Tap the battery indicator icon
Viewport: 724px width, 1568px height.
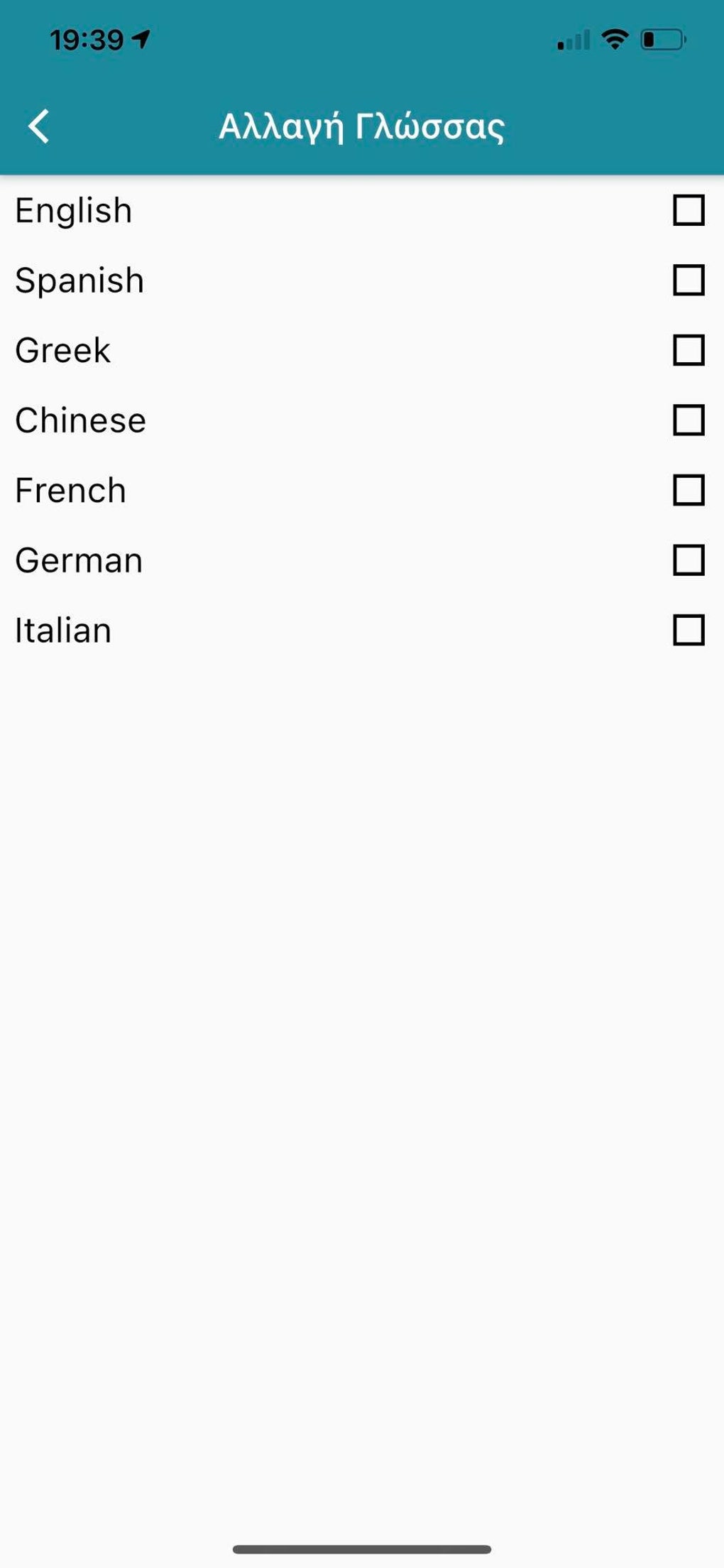coord(663,40)
